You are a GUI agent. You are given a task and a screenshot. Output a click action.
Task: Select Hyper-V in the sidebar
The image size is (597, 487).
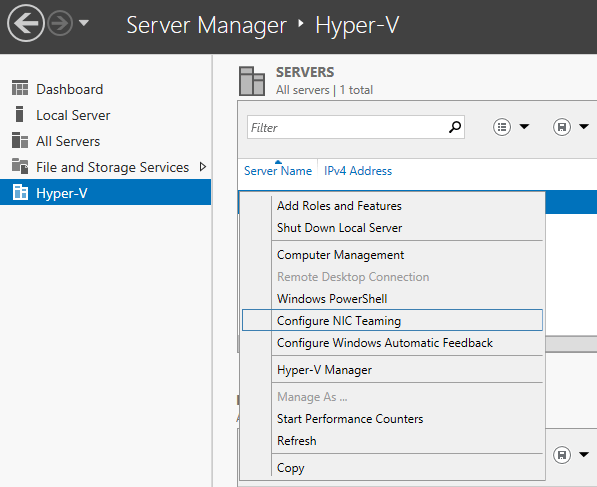[x=105, y=192]
